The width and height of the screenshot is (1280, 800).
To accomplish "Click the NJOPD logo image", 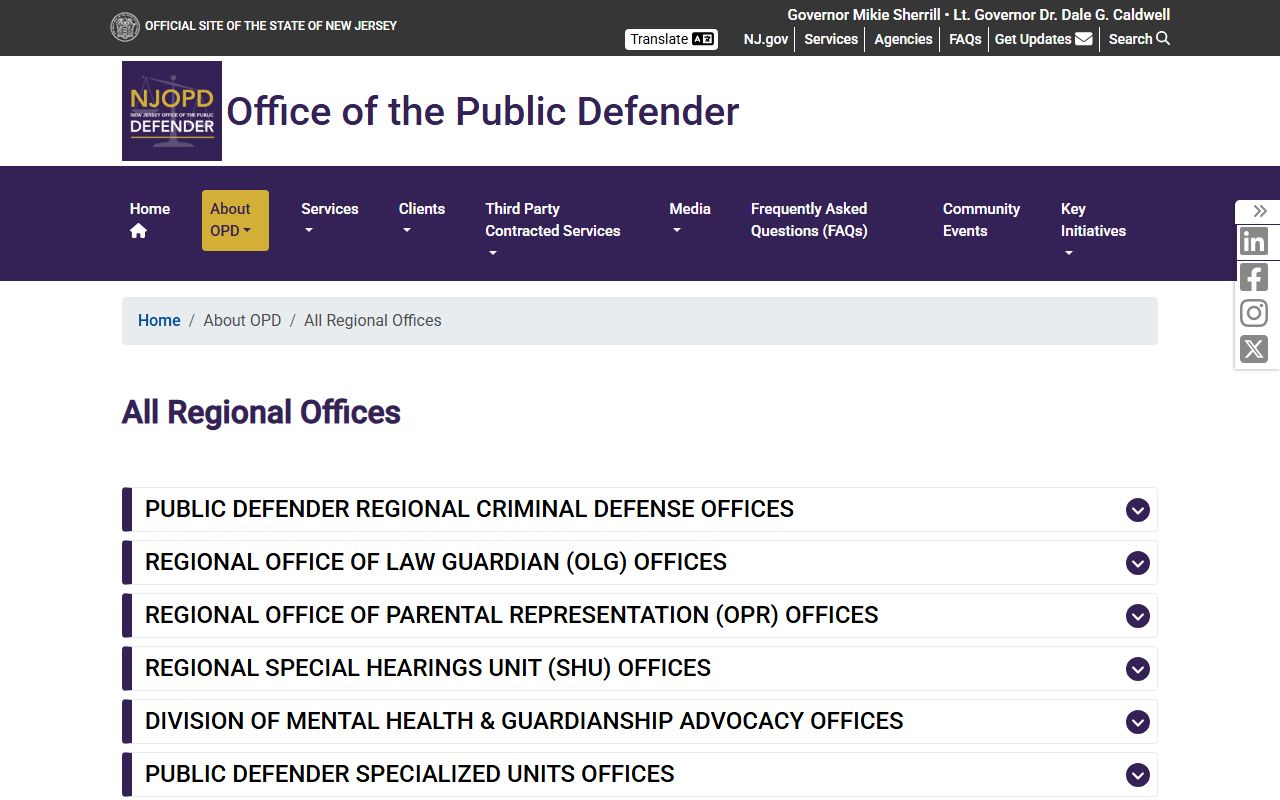I will pos(172,111).
